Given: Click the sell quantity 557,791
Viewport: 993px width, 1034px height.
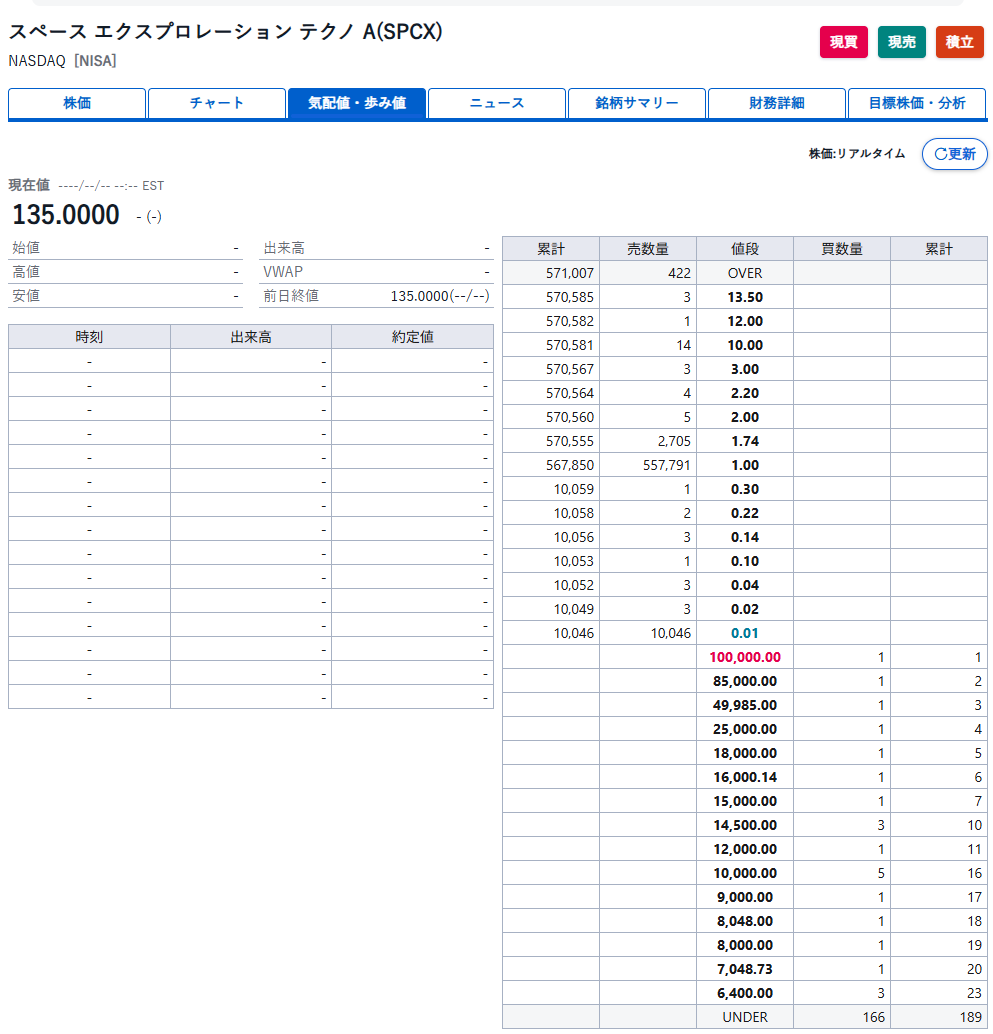Looking at the screenshot, I should [x=667, y=466].
